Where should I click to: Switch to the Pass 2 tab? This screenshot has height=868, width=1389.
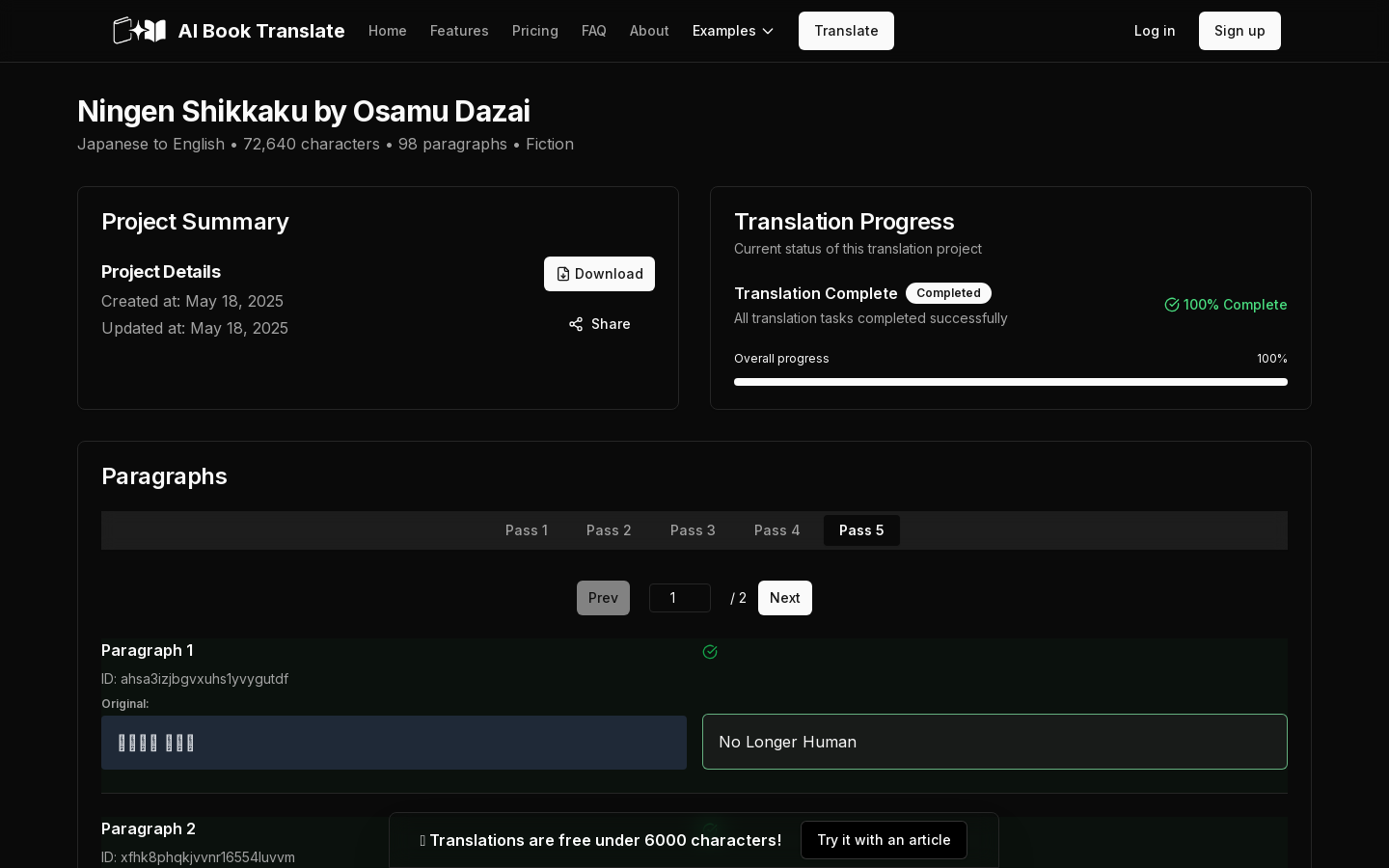click(609, 530)
